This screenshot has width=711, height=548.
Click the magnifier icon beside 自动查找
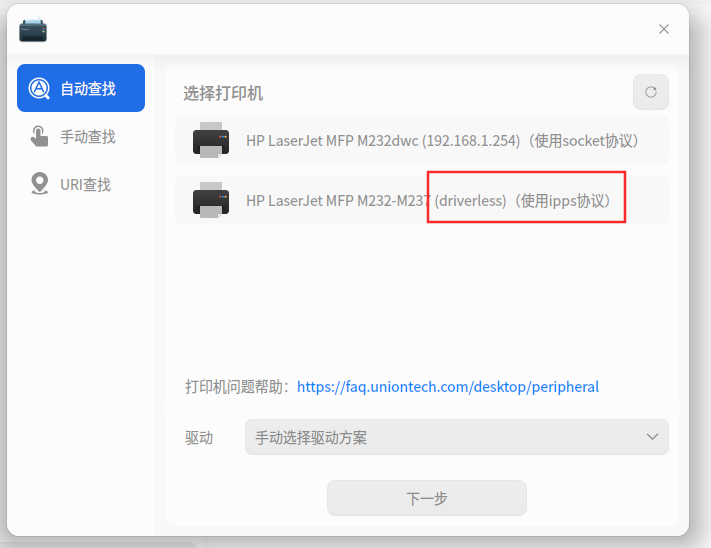pos(39,88)
